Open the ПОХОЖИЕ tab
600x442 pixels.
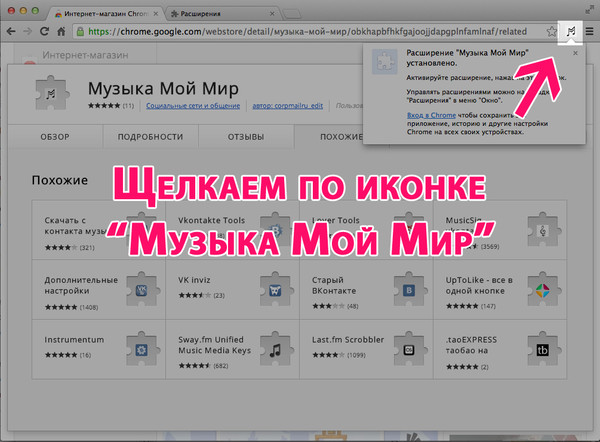click(x=341, y=137)
